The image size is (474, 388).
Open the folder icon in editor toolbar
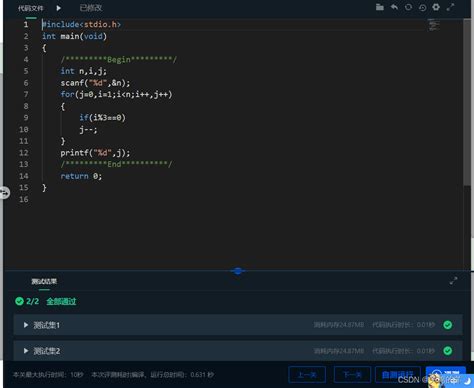(x=380, y=7)
